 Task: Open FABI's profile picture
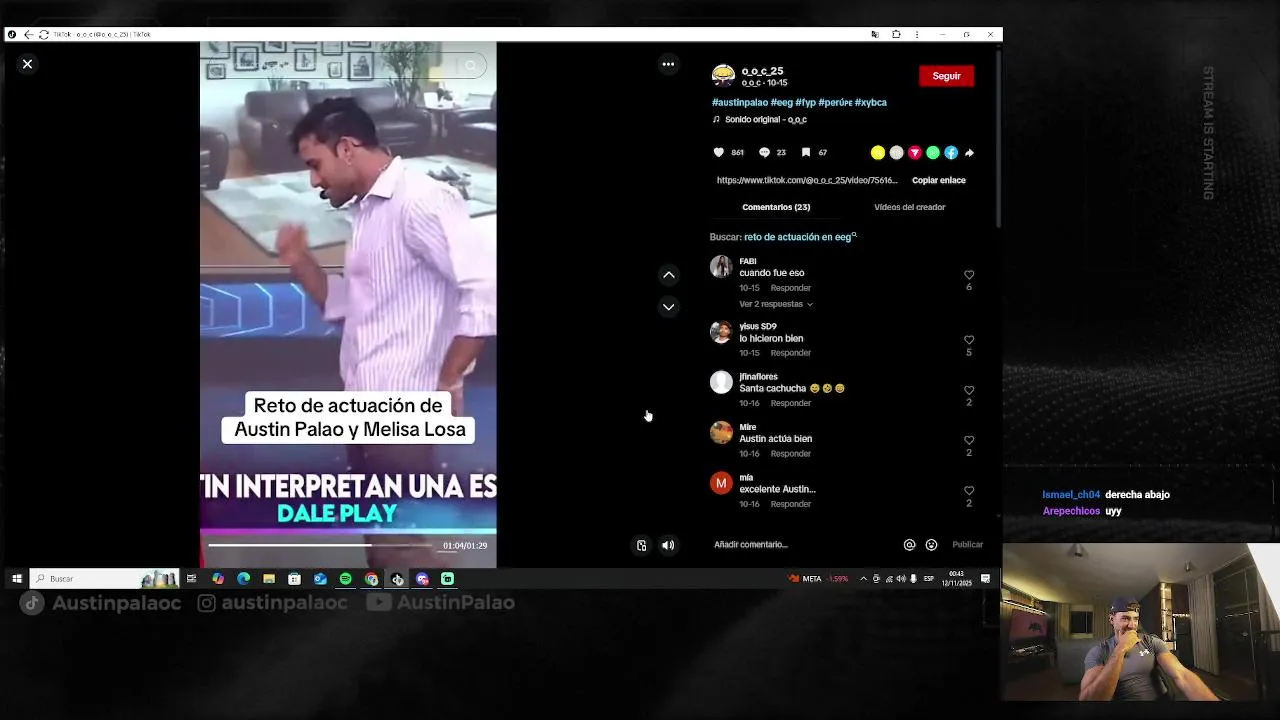[721, 267]
